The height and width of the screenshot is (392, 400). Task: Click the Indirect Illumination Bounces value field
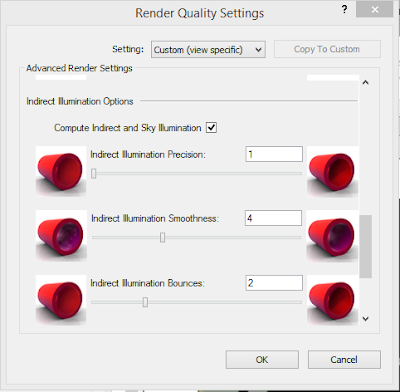tap(274, 283)
